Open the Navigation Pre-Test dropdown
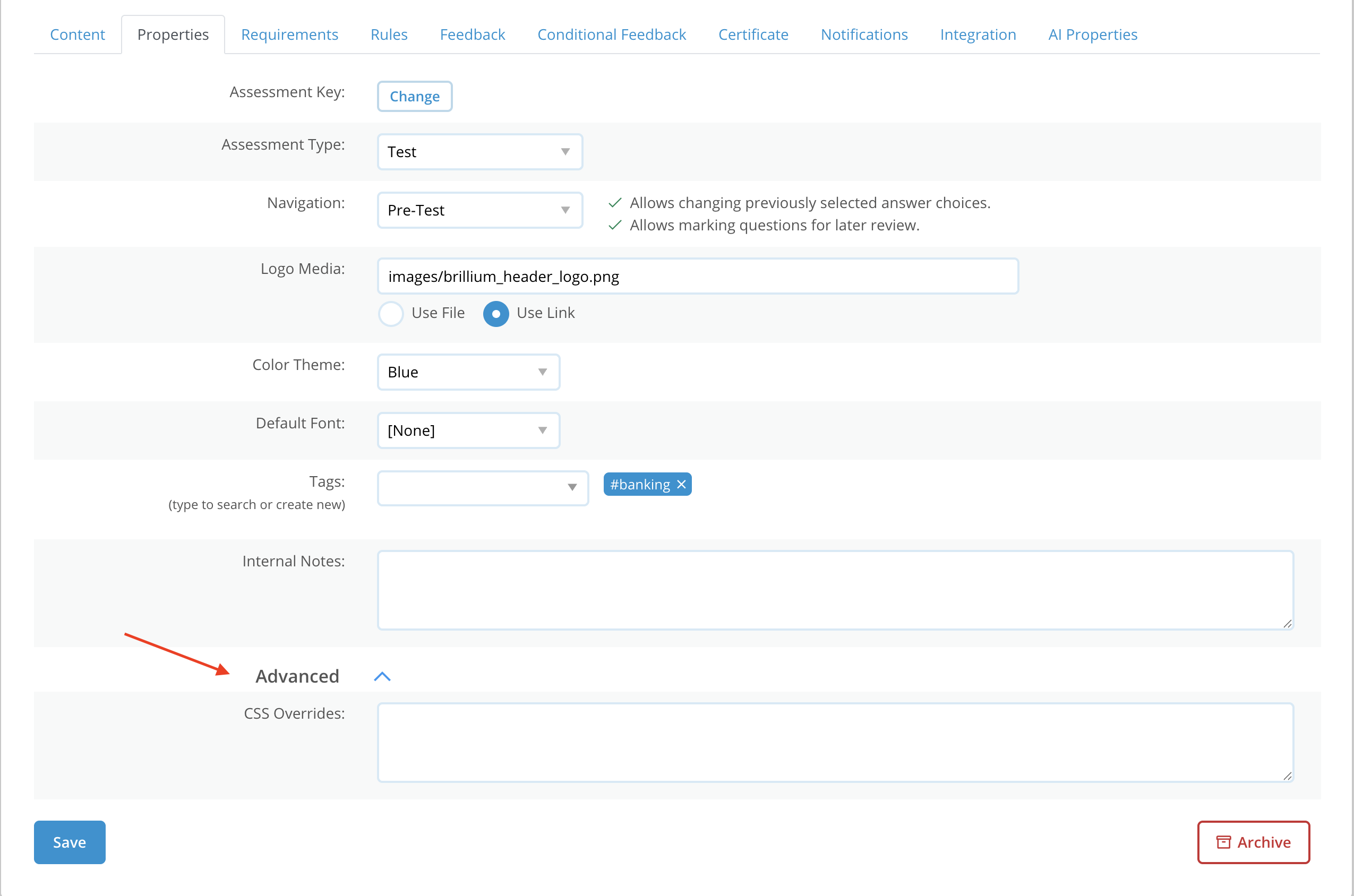Screen dimensions: 1354x896 click(x=480, y=210)
